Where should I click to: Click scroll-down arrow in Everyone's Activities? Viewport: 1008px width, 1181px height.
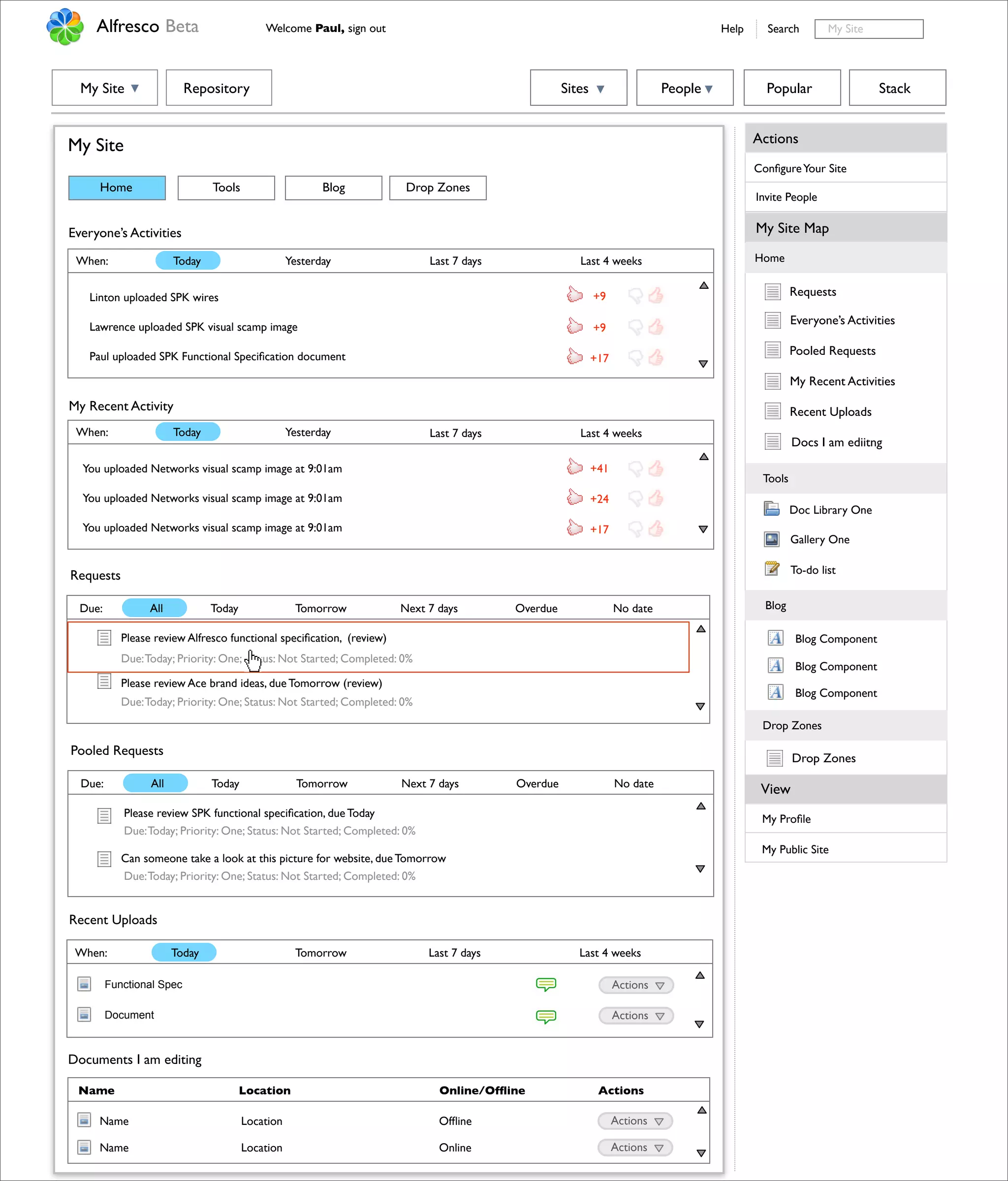pyautogui.click(x=703, y=364)
